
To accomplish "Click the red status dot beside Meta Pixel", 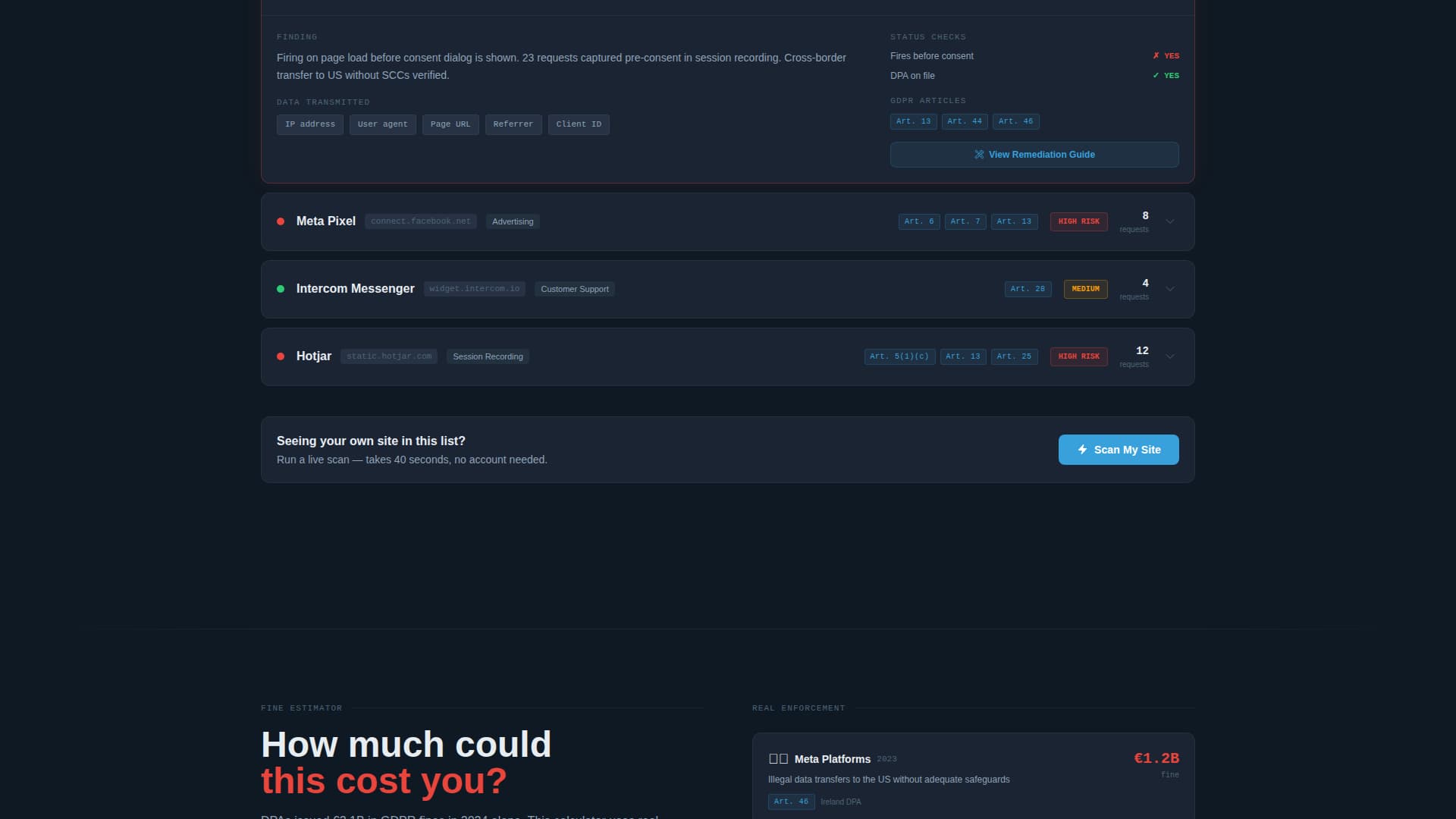I will [x=281, y=221].
